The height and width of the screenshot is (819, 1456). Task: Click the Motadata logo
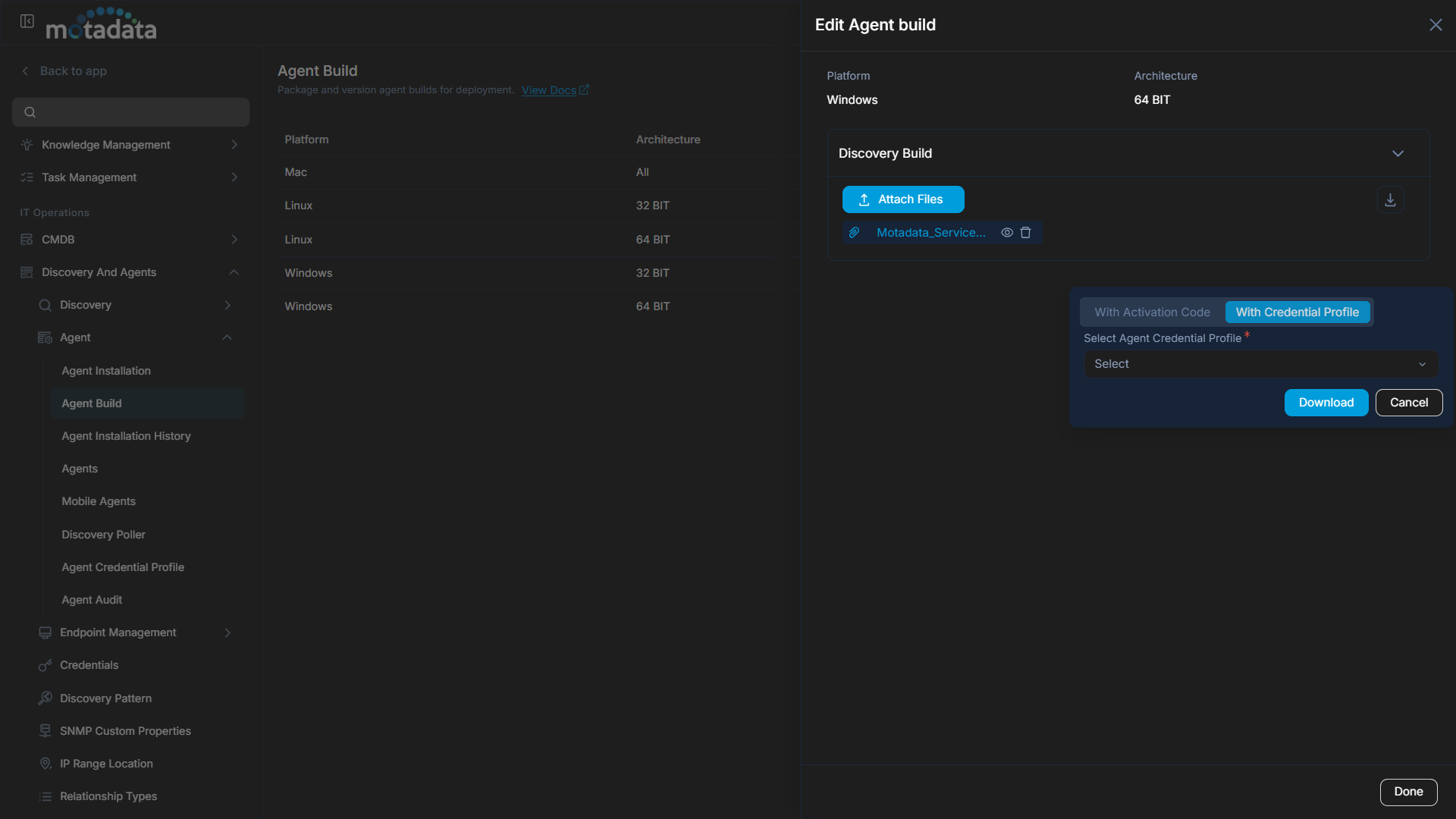coord(102,24)
